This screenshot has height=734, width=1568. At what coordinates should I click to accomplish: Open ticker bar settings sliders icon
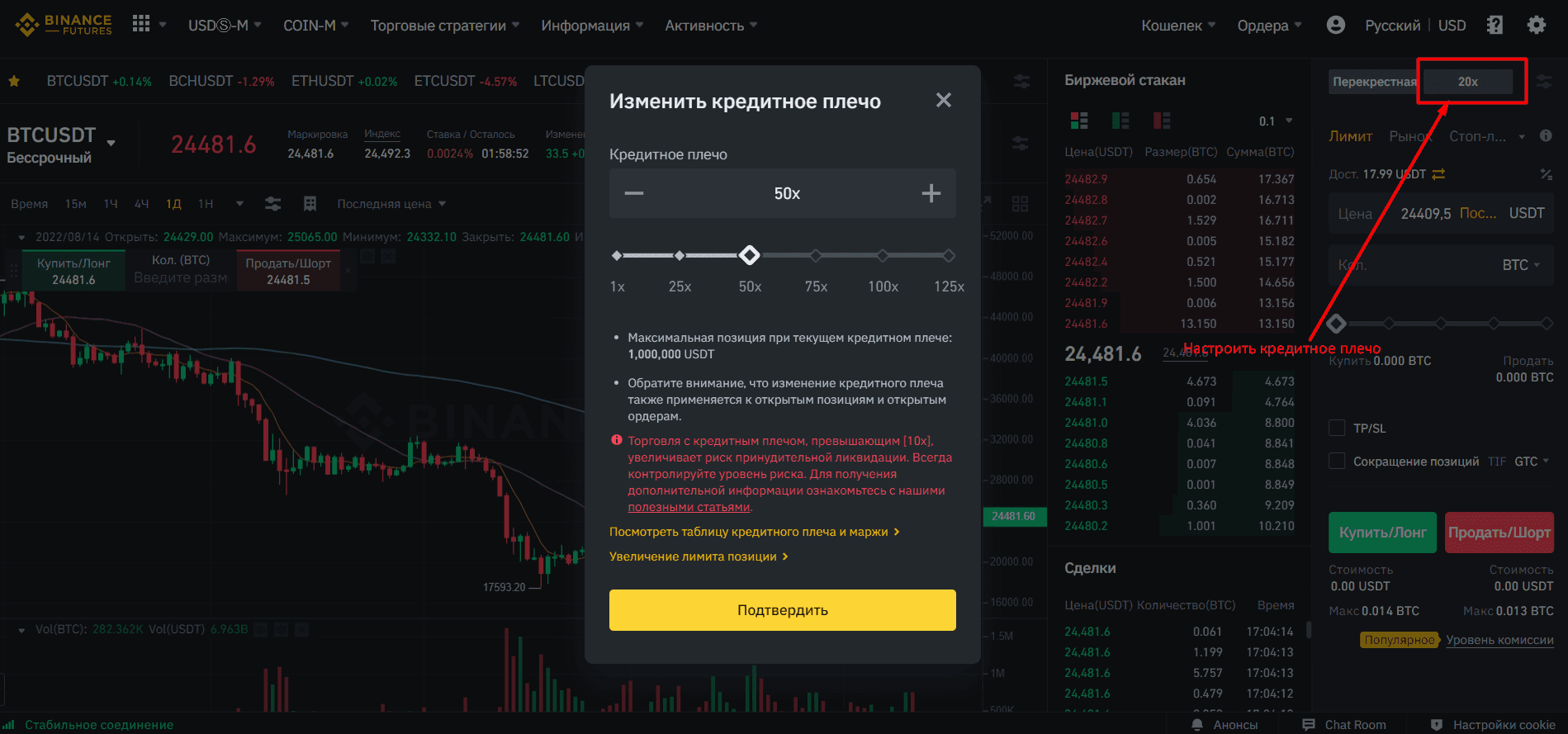click(x=1021, y=81)
